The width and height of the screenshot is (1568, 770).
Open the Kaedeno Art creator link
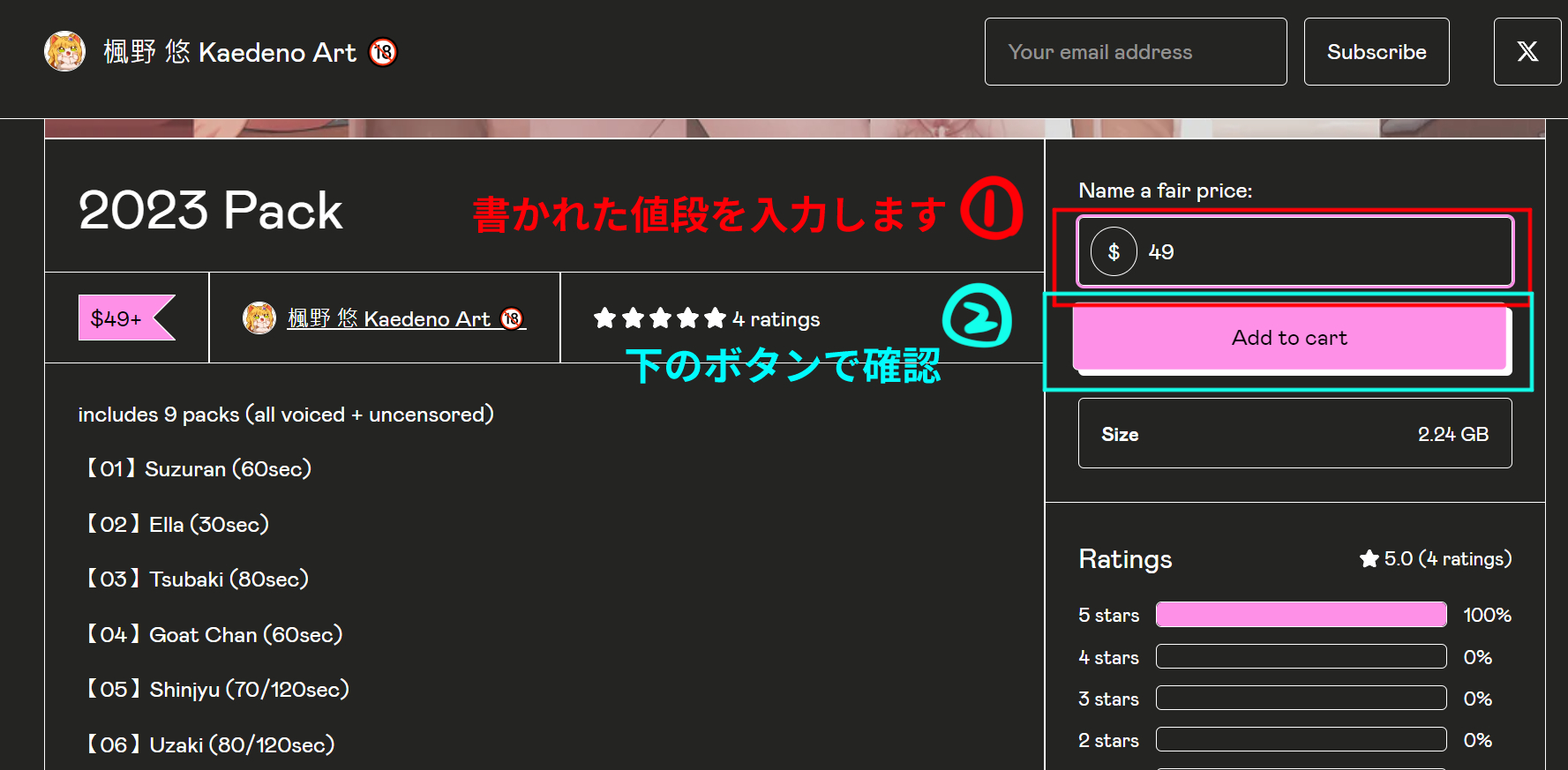pos(407,318)
